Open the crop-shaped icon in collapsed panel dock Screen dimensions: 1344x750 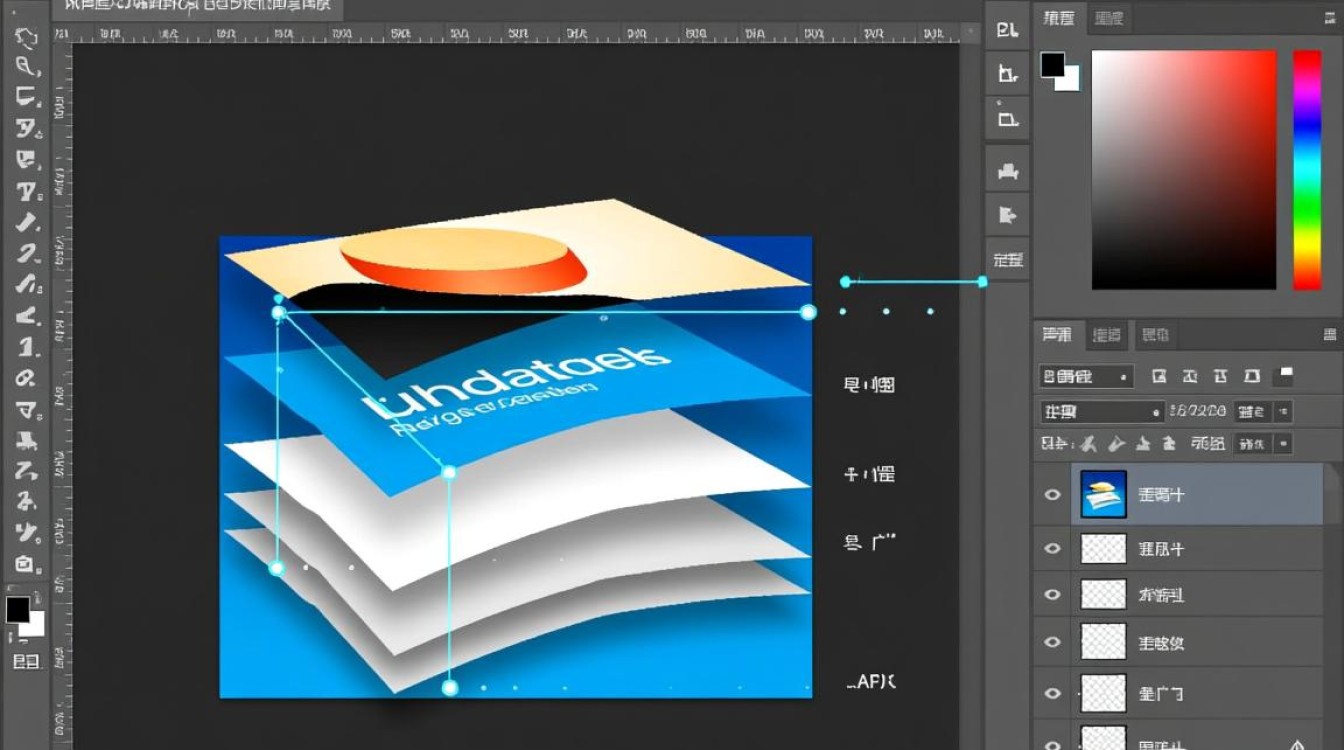click(1007, 73)
